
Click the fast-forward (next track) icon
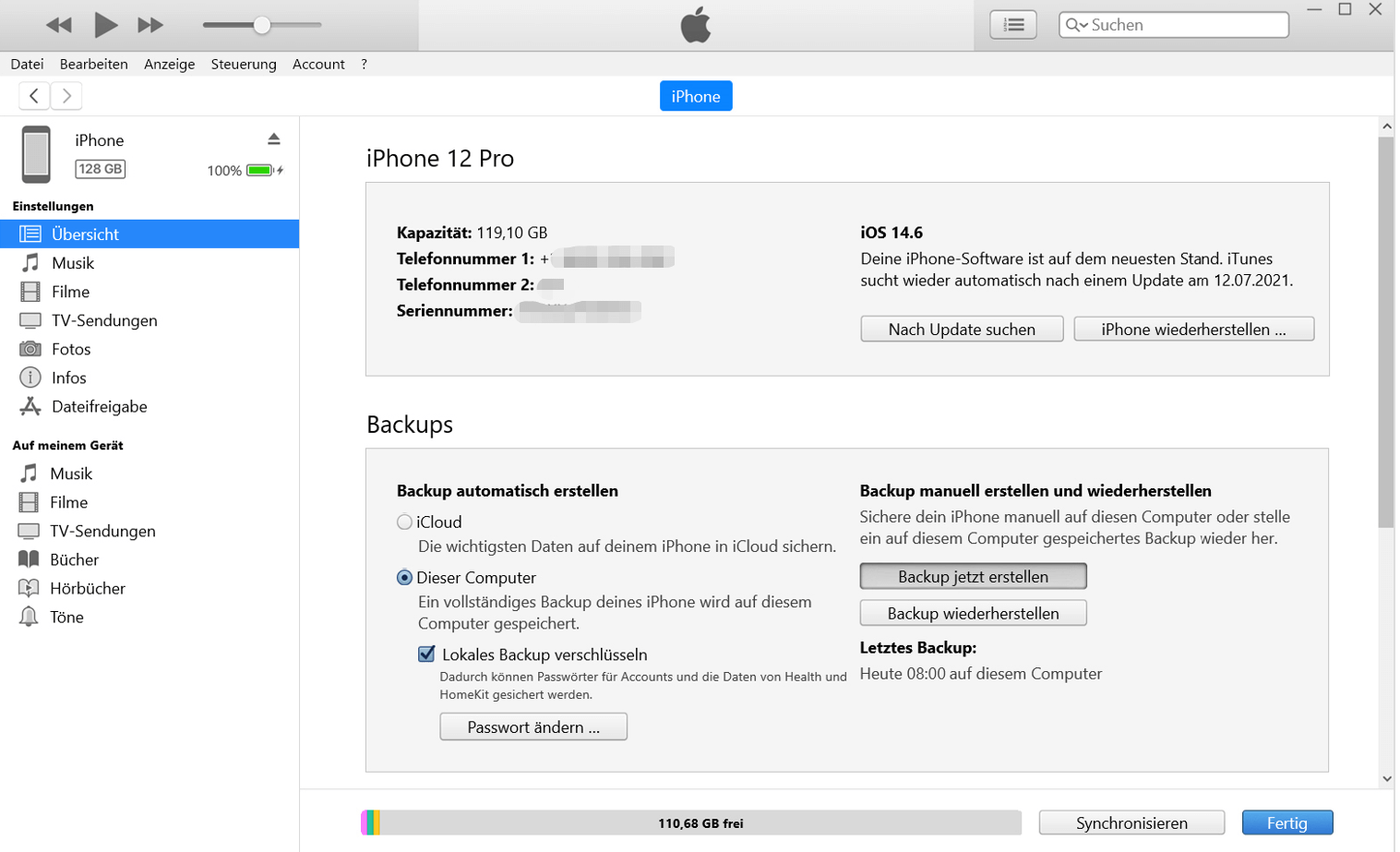150,25
